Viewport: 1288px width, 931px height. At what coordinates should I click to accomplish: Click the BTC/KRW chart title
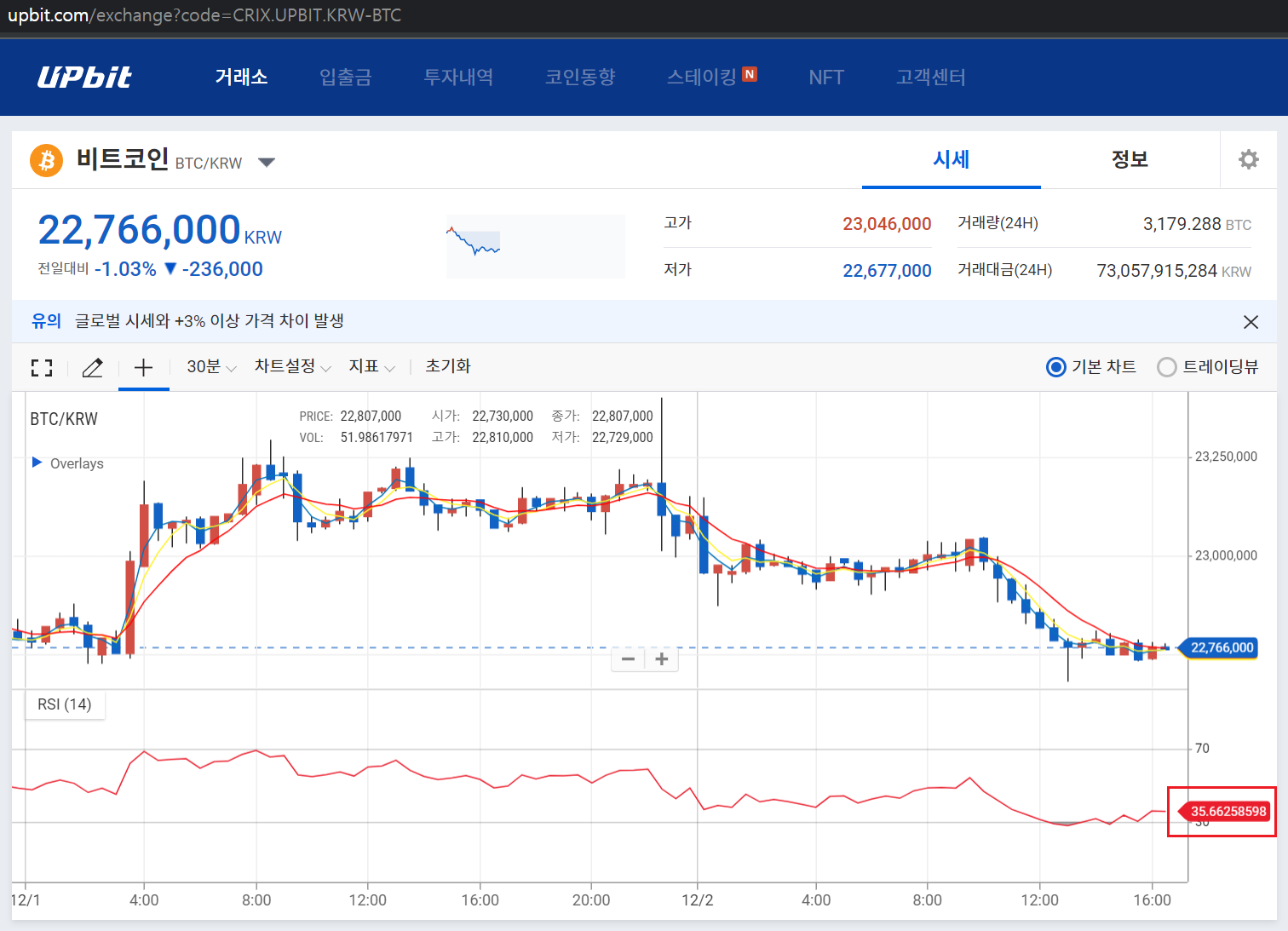point(64,419)
